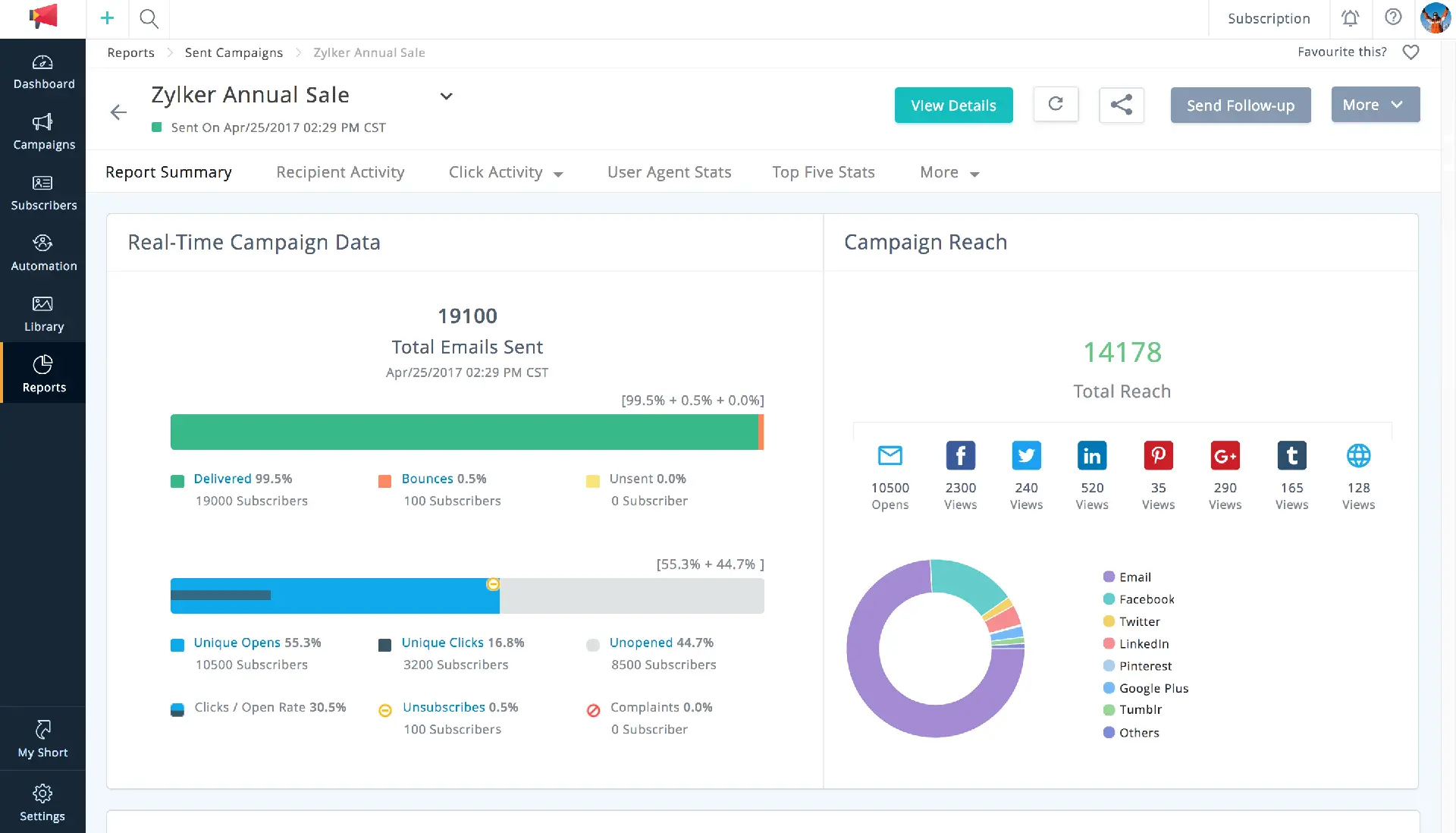Click the Others globe reach icon
This screenshot has height=833, width=1456.
tap(1359, 455)
